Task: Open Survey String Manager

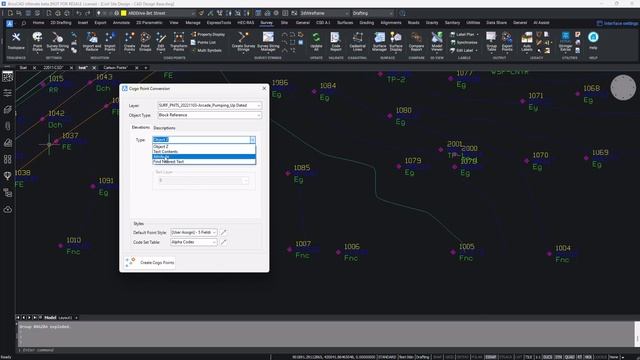Action: [x=268, y=42]
